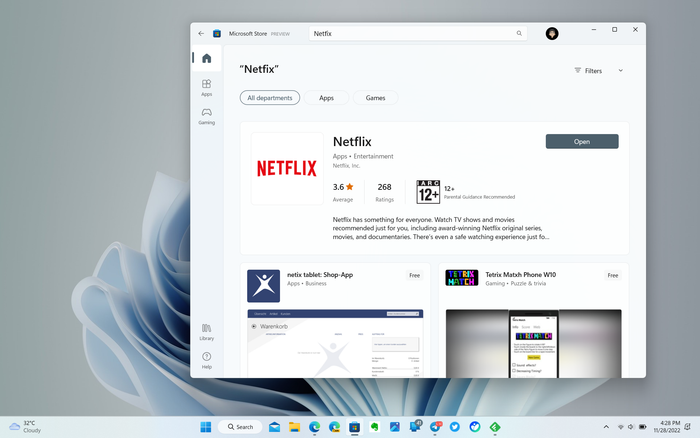Click the Free badge on netix tablet
The height and width of the screenshot is (438, 700).
pyautogui.click(x=414, y=275)
